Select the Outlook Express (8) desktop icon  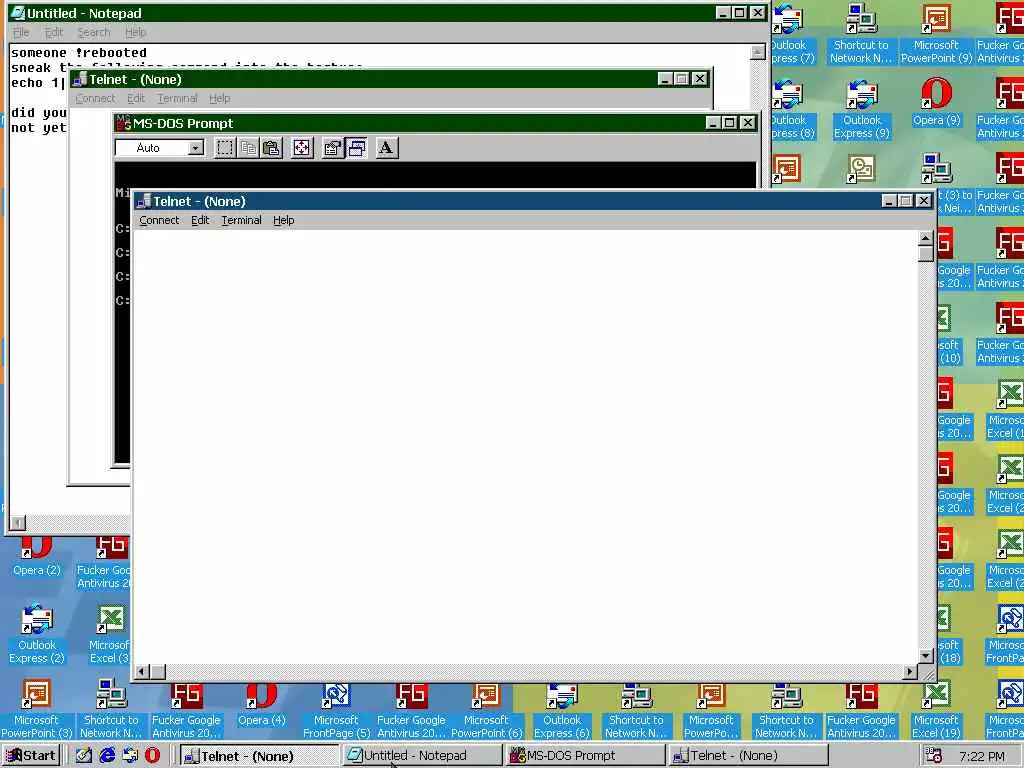(792, 108)
